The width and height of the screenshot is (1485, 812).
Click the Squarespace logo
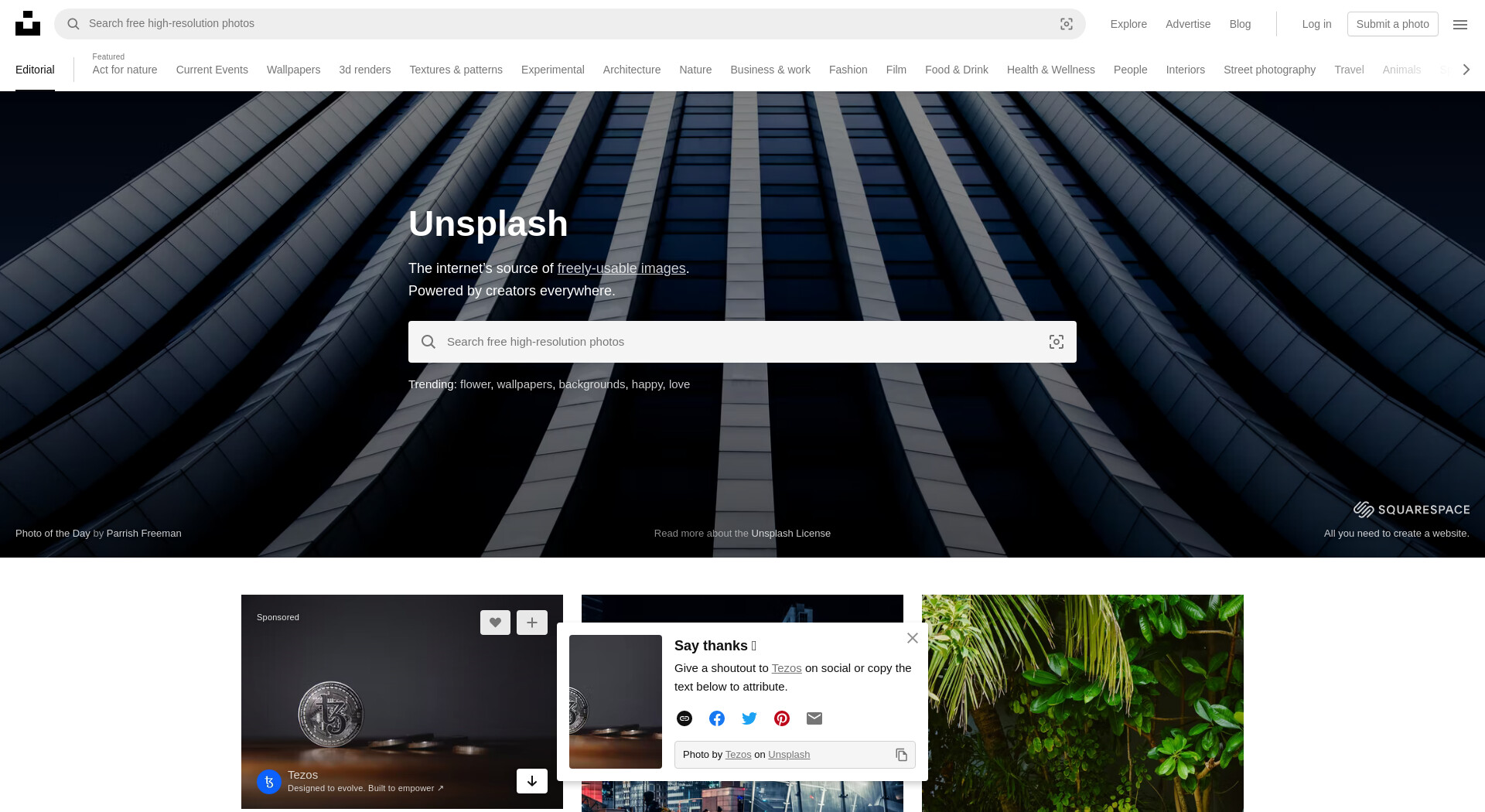(1412, 510)
